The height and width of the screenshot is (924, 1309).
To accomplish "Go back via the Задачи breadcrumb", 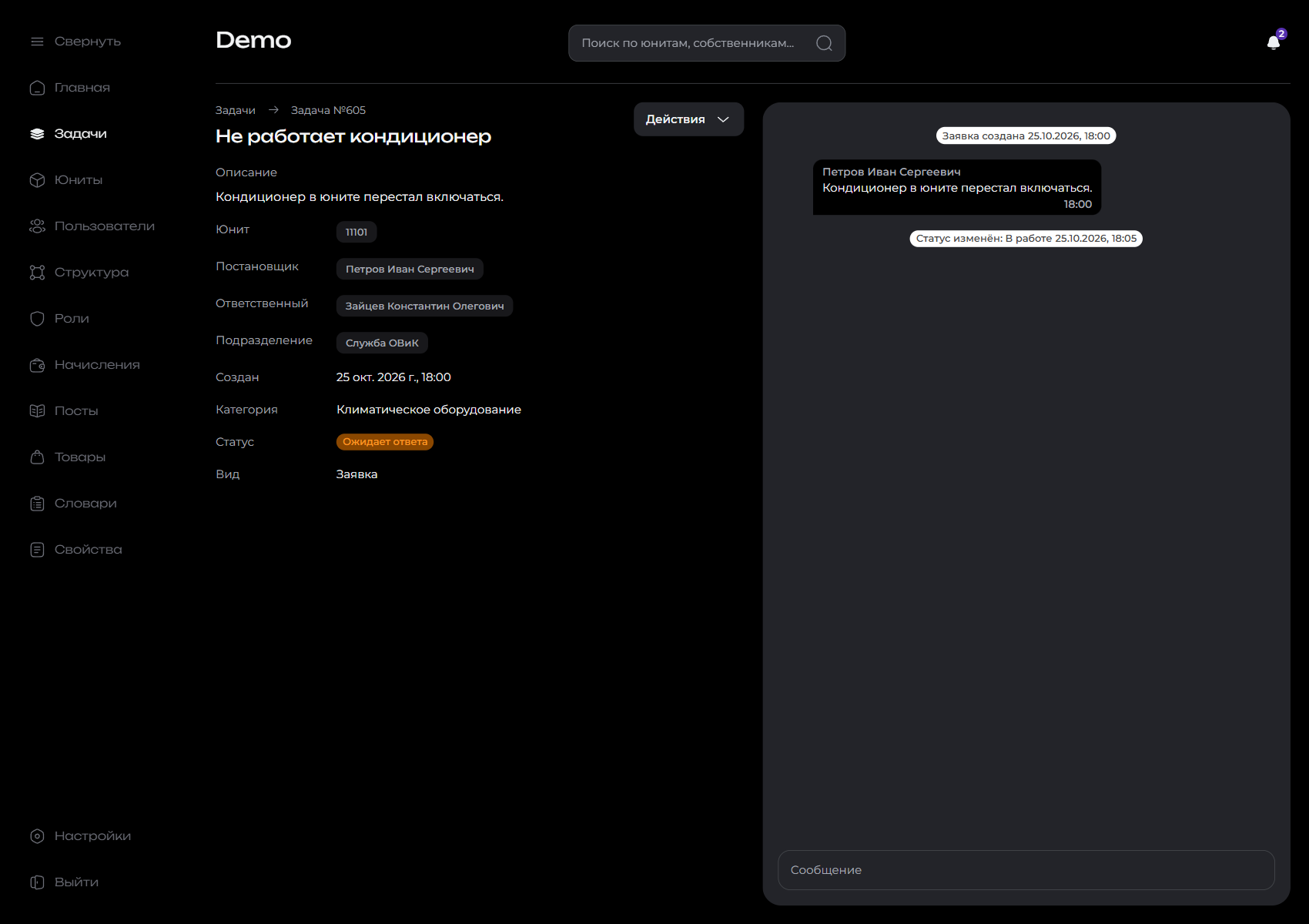I will pyautogui.click(x=236, y=110).
